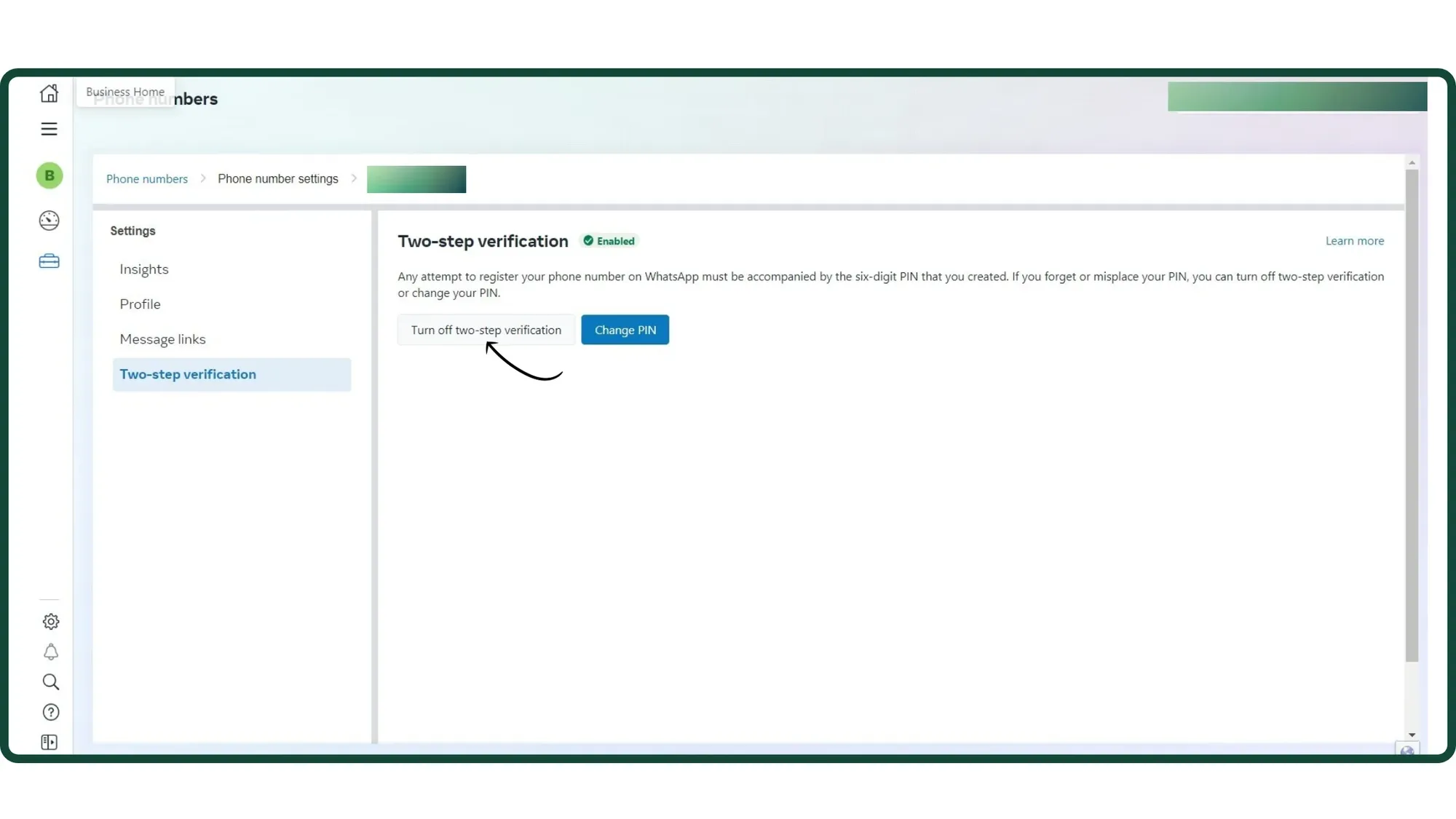
Task: Select the Two-step verification tab
Action: coord(188,374)
